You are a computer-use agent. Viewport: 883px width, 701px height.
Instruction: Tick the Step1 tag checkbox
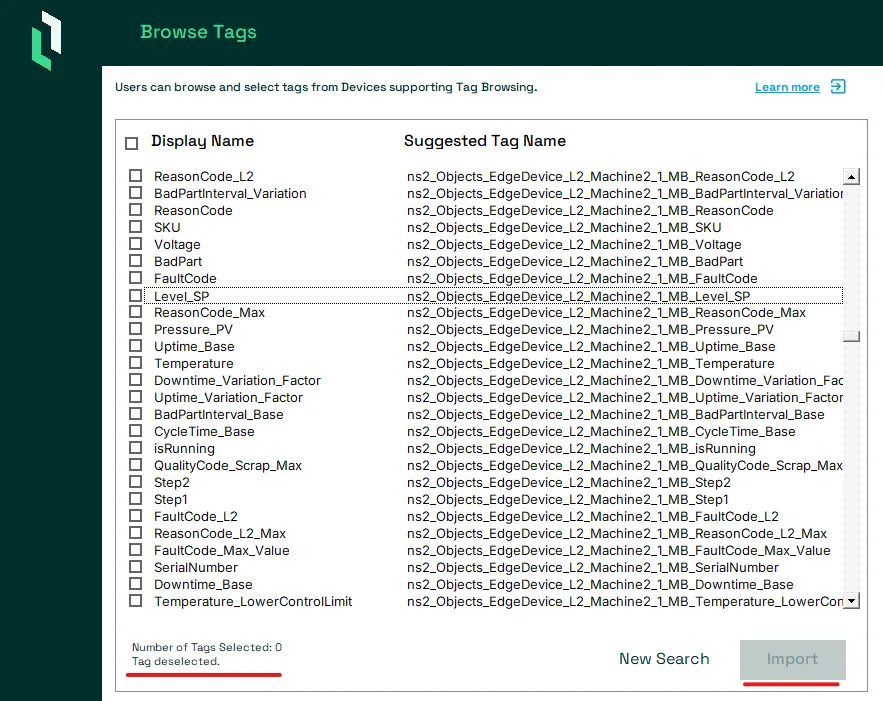coord(135,499)
